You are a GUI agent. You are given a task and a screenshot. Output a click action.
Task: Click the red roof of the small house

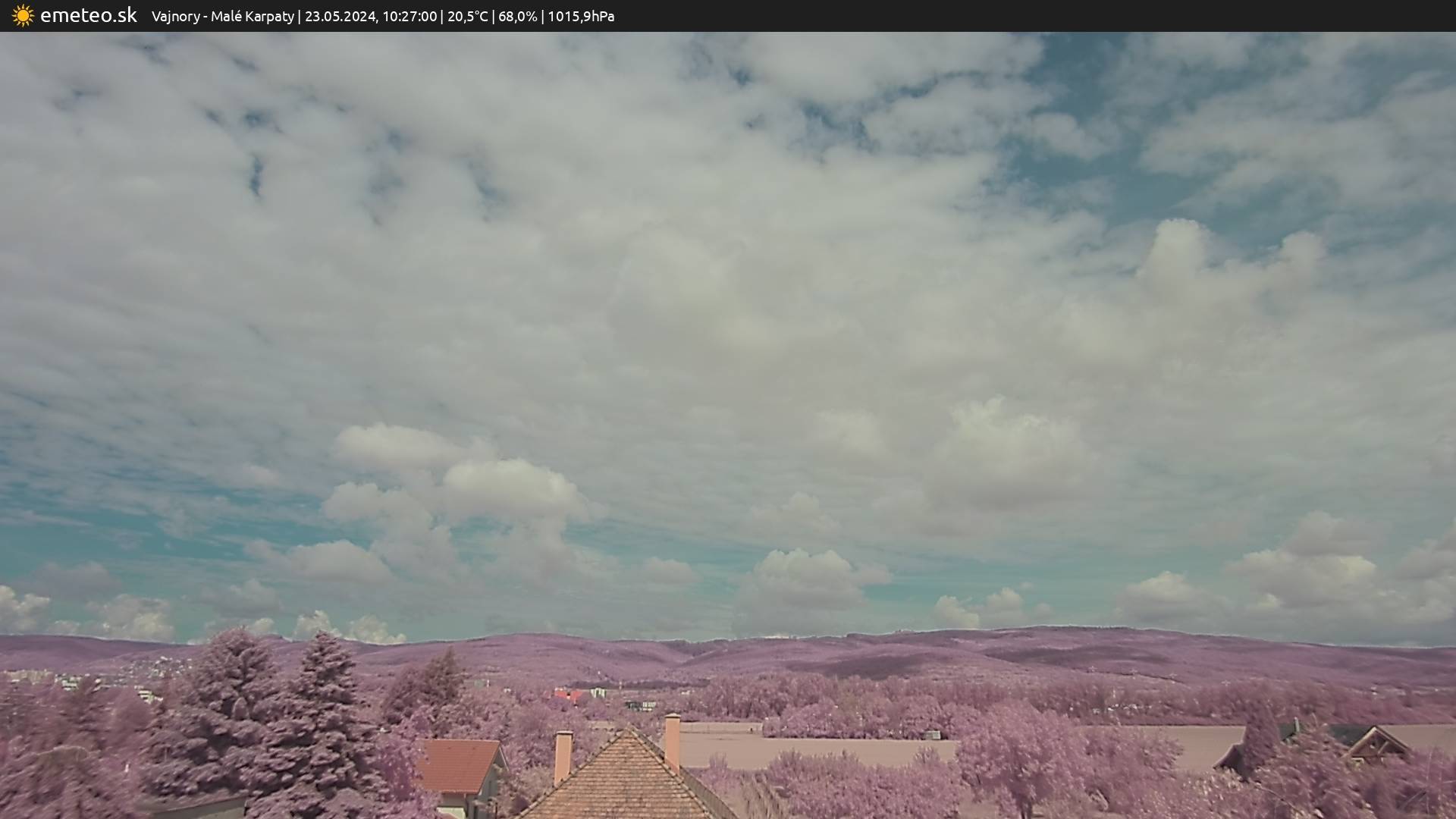457,764
